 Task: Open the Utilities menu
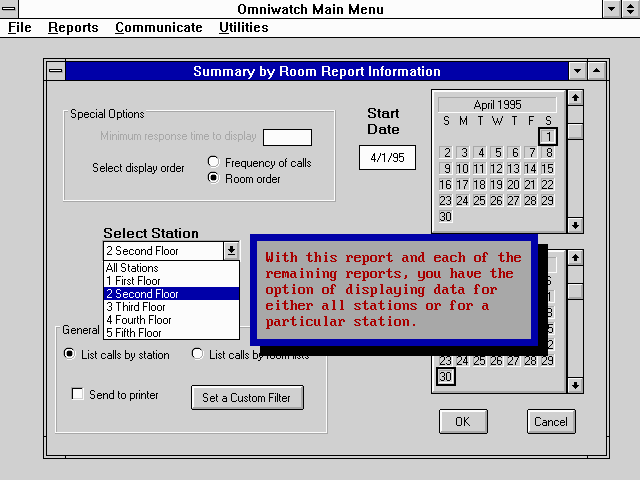[x=244, y=28]
